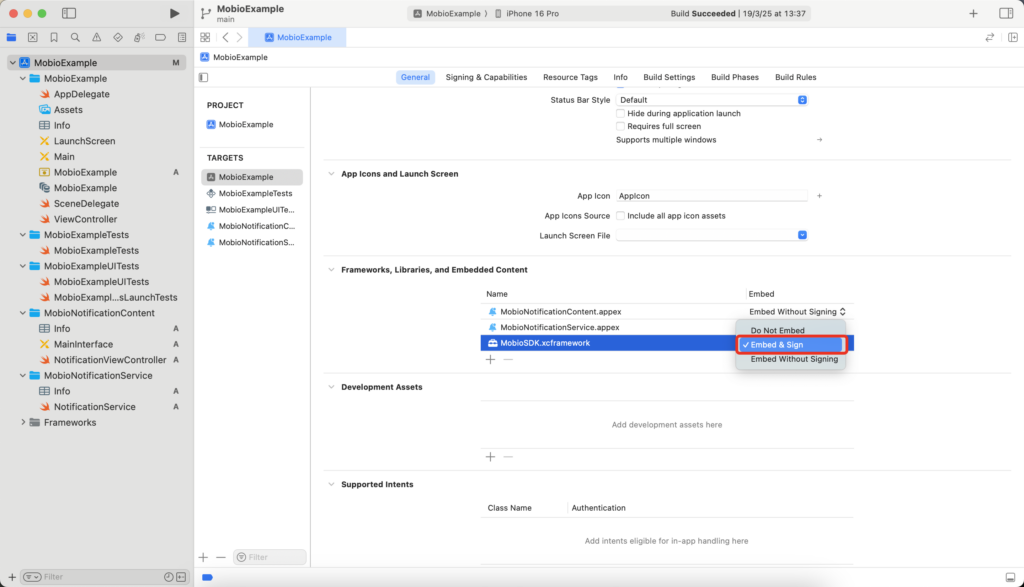Go back with the left chevron arrow
1024x587 pixels.
click(226, 37)
